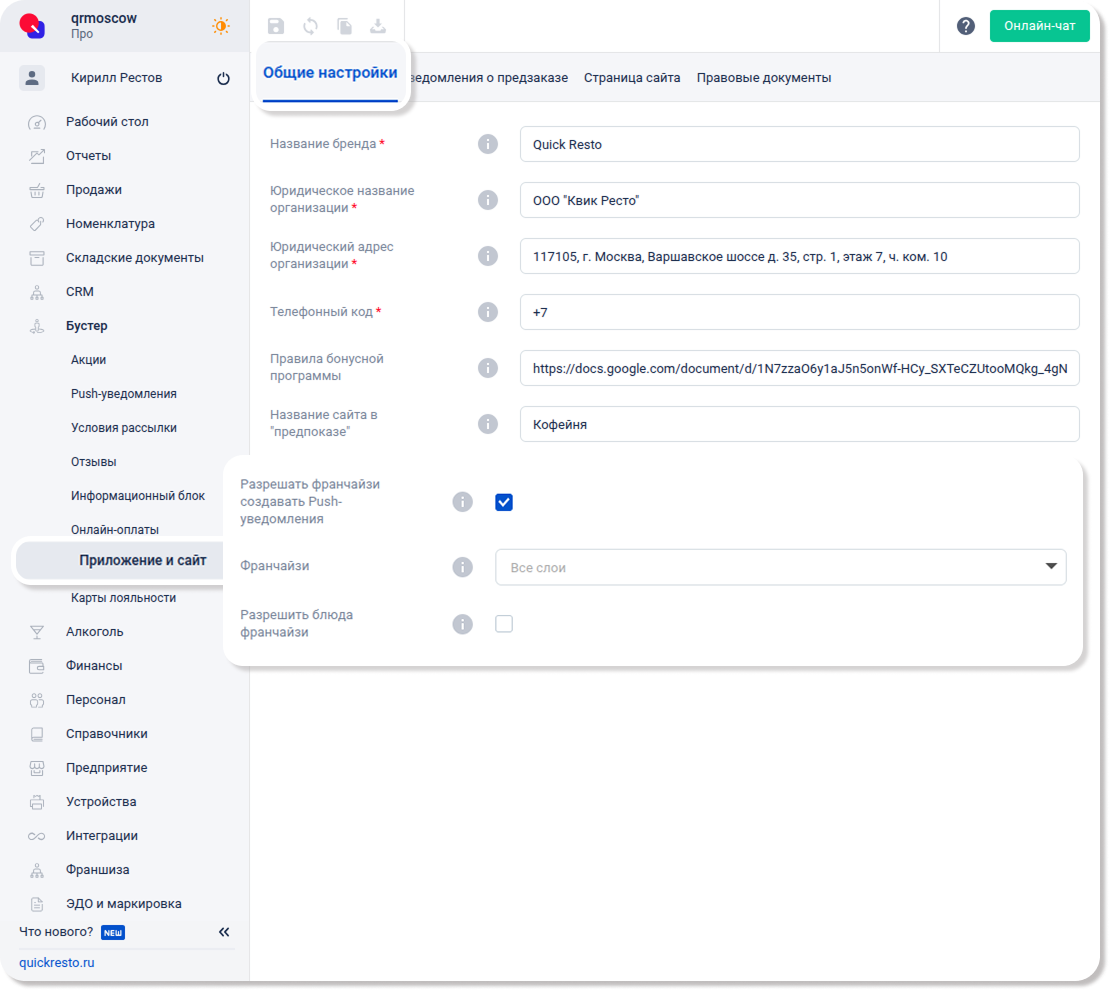This screenshot has width=1109, height=990.
Task: Click the Название бренда input field
Action: pos(799,144)
